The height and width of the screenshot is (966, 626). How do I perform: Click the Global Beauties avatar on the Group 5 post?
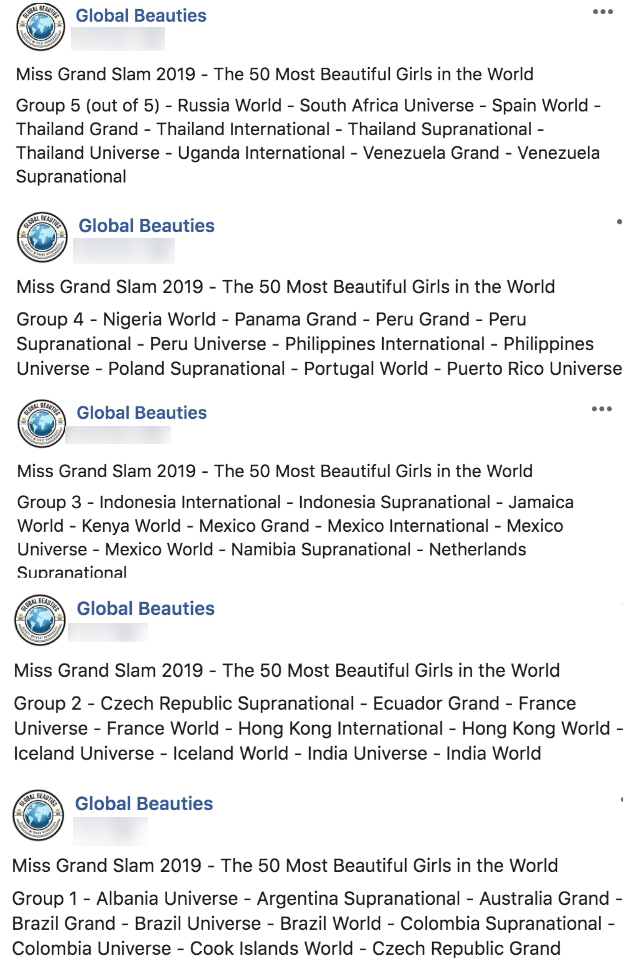(x=41, y=26)
